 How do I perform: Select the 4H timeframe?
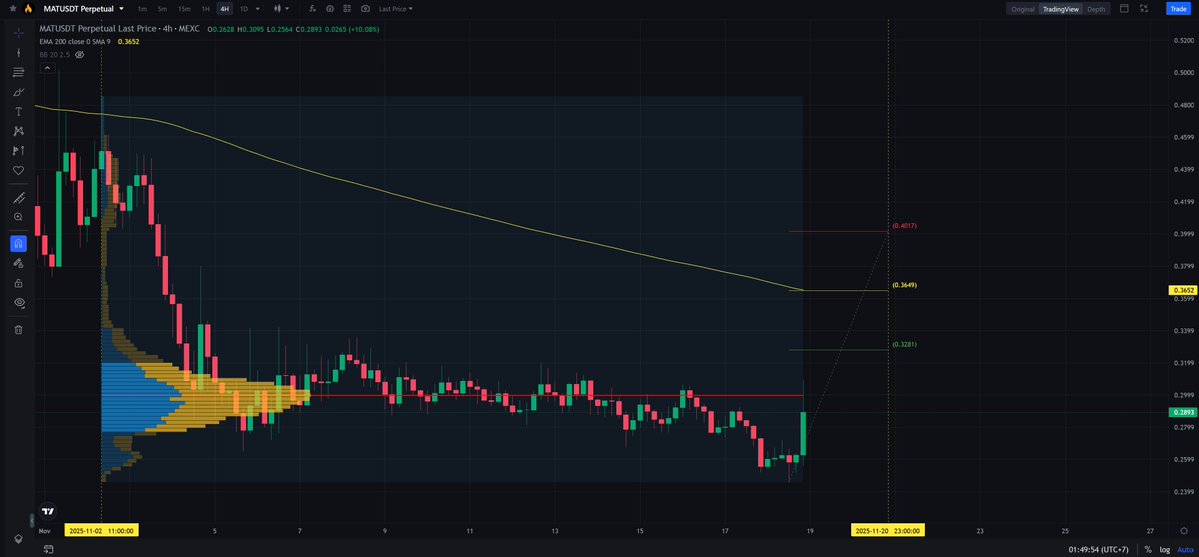[x=224, y=8]
